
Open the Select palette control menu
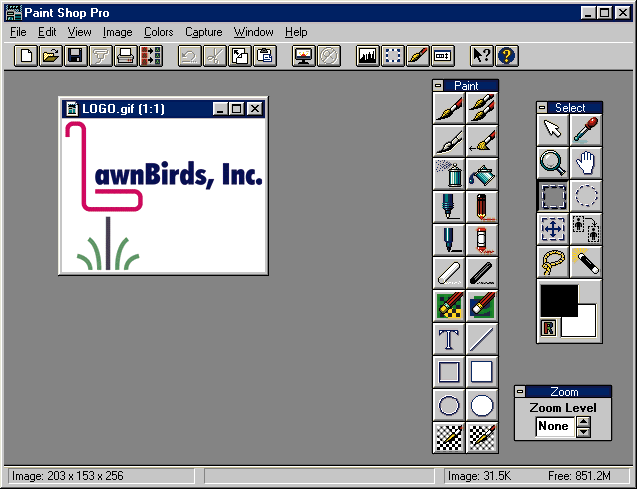(543, 108)
